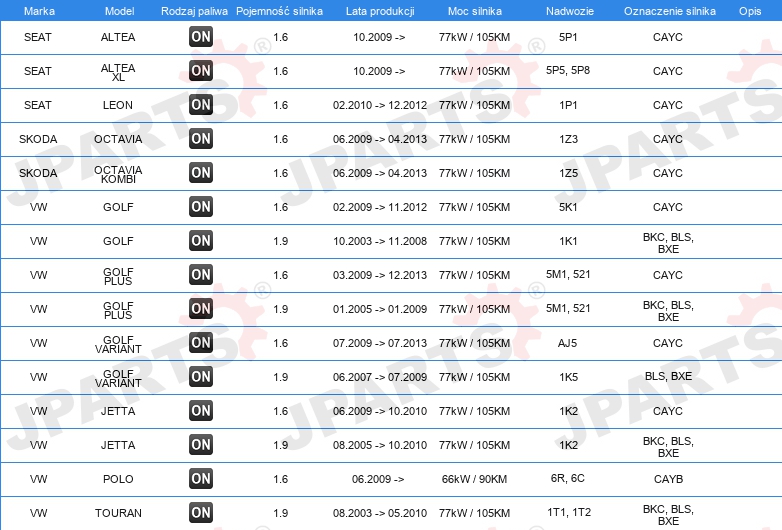The image size is (782, 530).
Task: Click body code 1Z3
Action: (x=568, y=139)
